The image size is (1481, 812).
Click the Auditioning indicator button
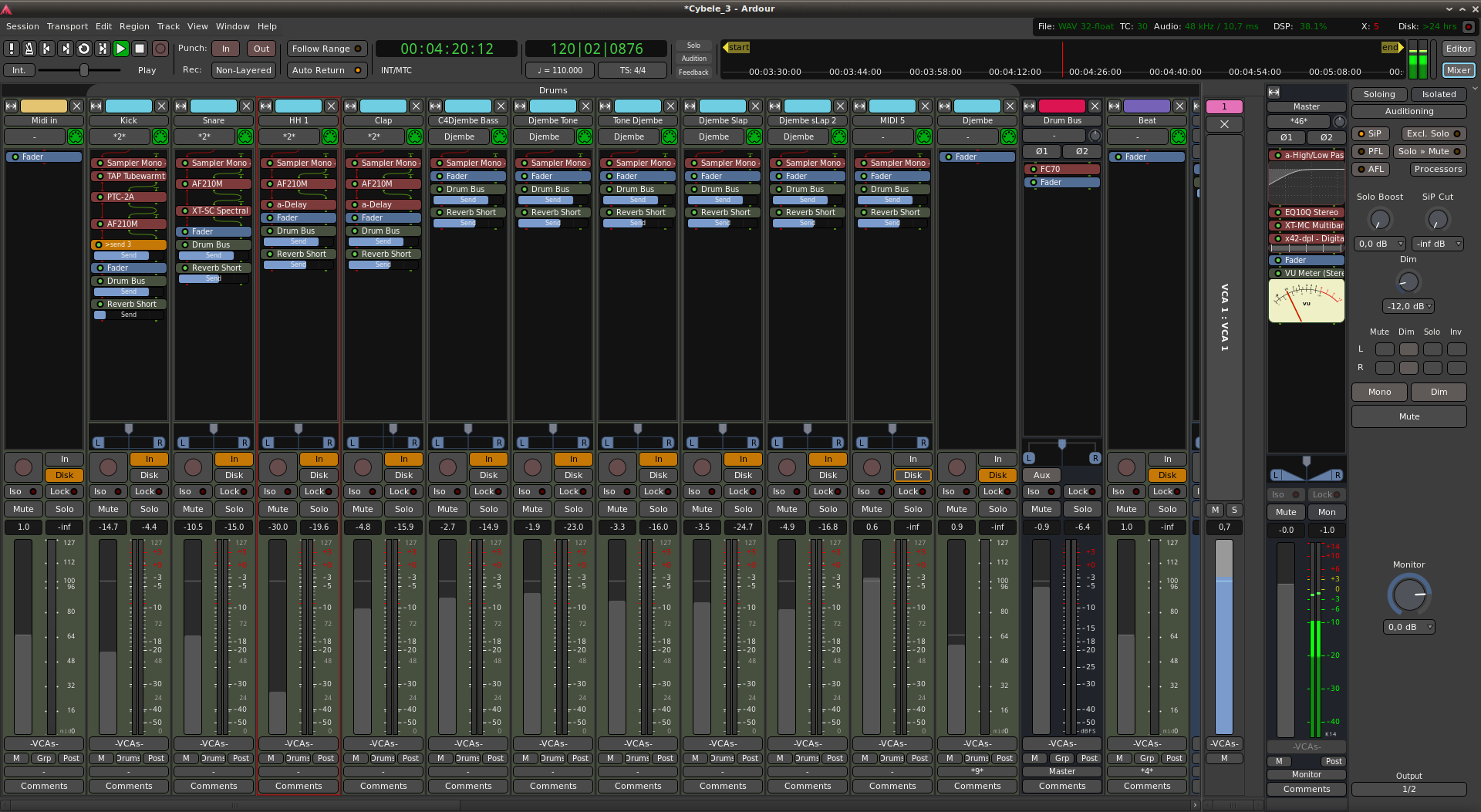coord(1408,111)
